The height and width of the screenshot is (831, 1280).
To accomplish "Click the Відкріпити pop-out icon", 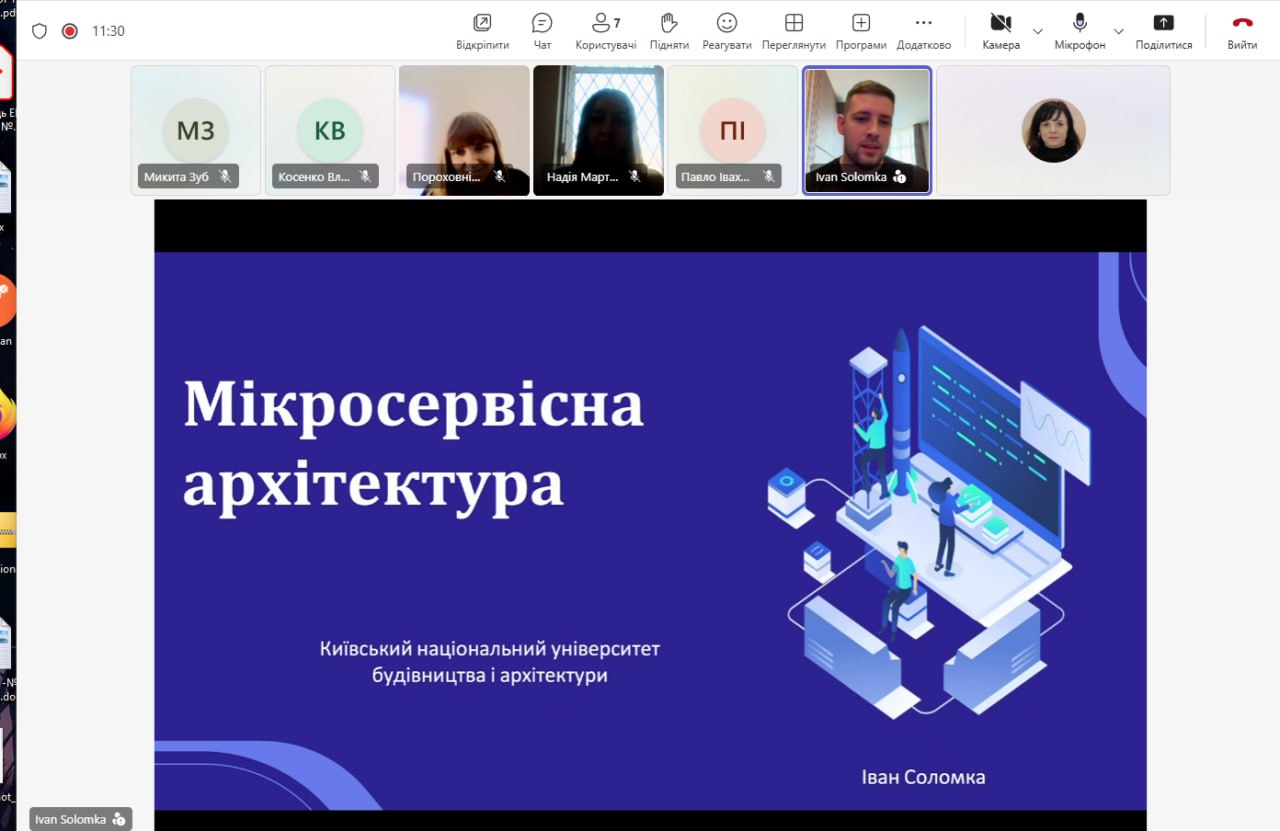I will click(x=482, y=30).
